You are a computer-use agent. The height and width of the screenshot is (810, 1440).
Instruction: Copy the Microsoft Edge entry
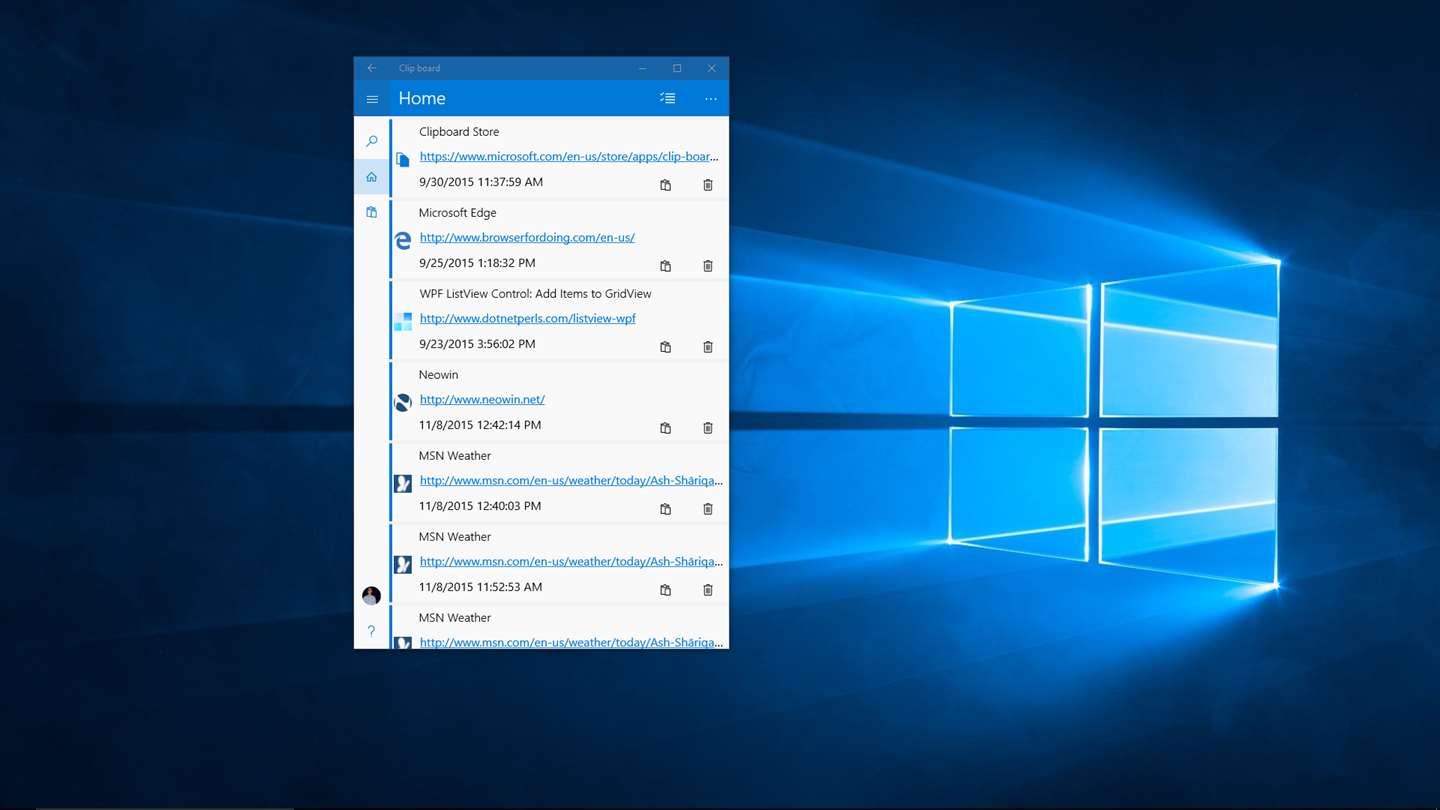coord(665,266)
